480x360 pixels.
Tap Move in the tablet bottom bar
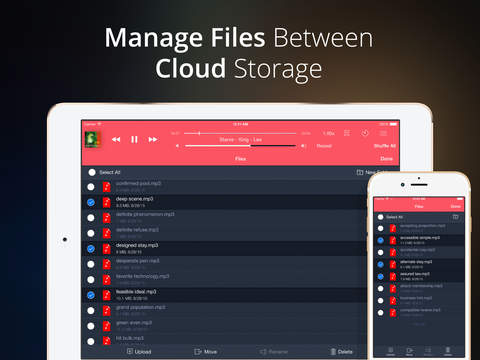pos(205,351)
